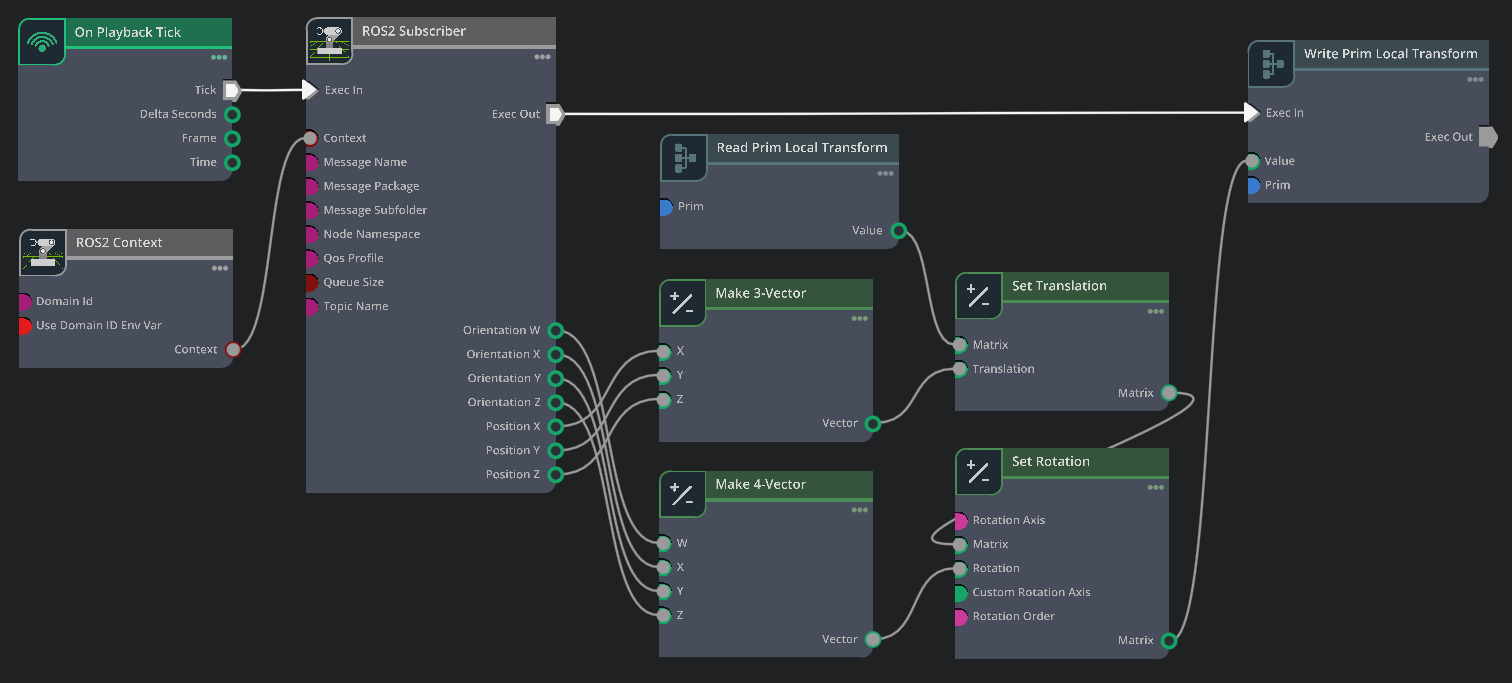Click the ROS2 Subscriber node icon
This screenshot has width=1512, height=683.
329,41
